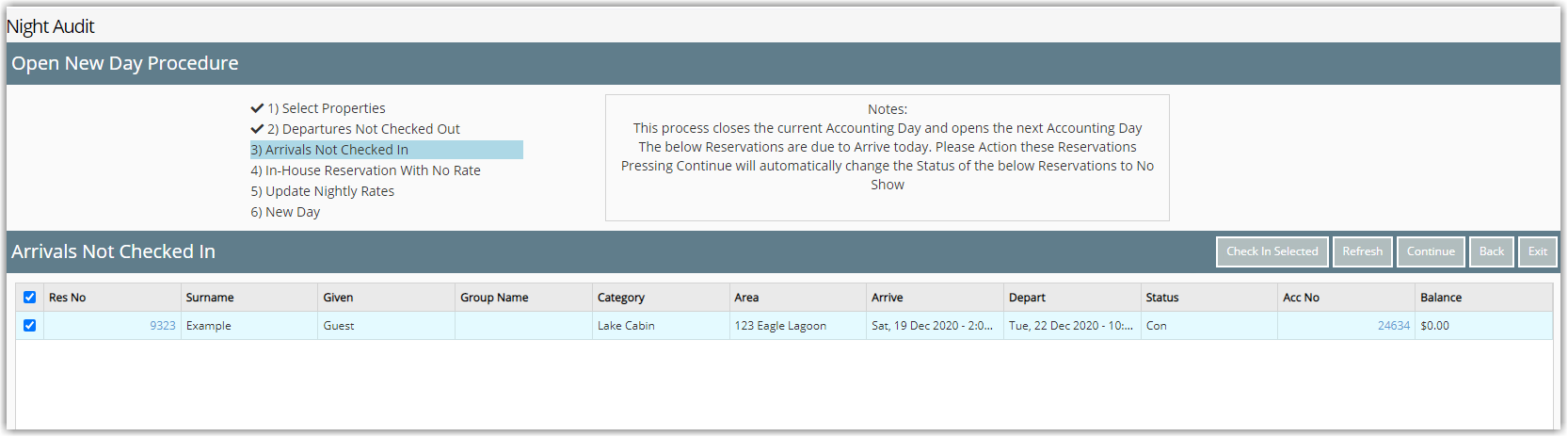Viewport: 1568px width, 437px height.
Task: Open reservation number 9323 link
Action: pos(162,326)
